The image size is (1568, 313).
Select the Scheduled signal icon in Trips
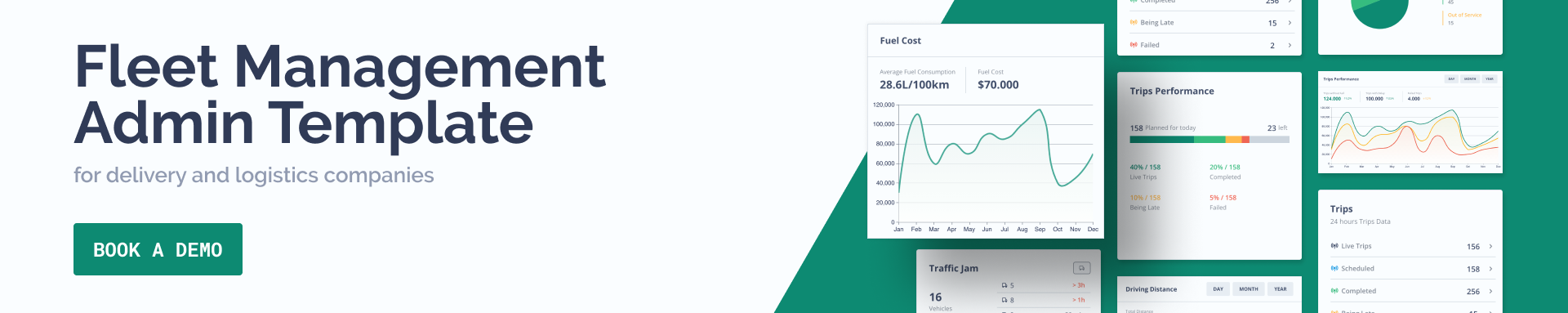pyautogui.click(x=1334, y=268)
